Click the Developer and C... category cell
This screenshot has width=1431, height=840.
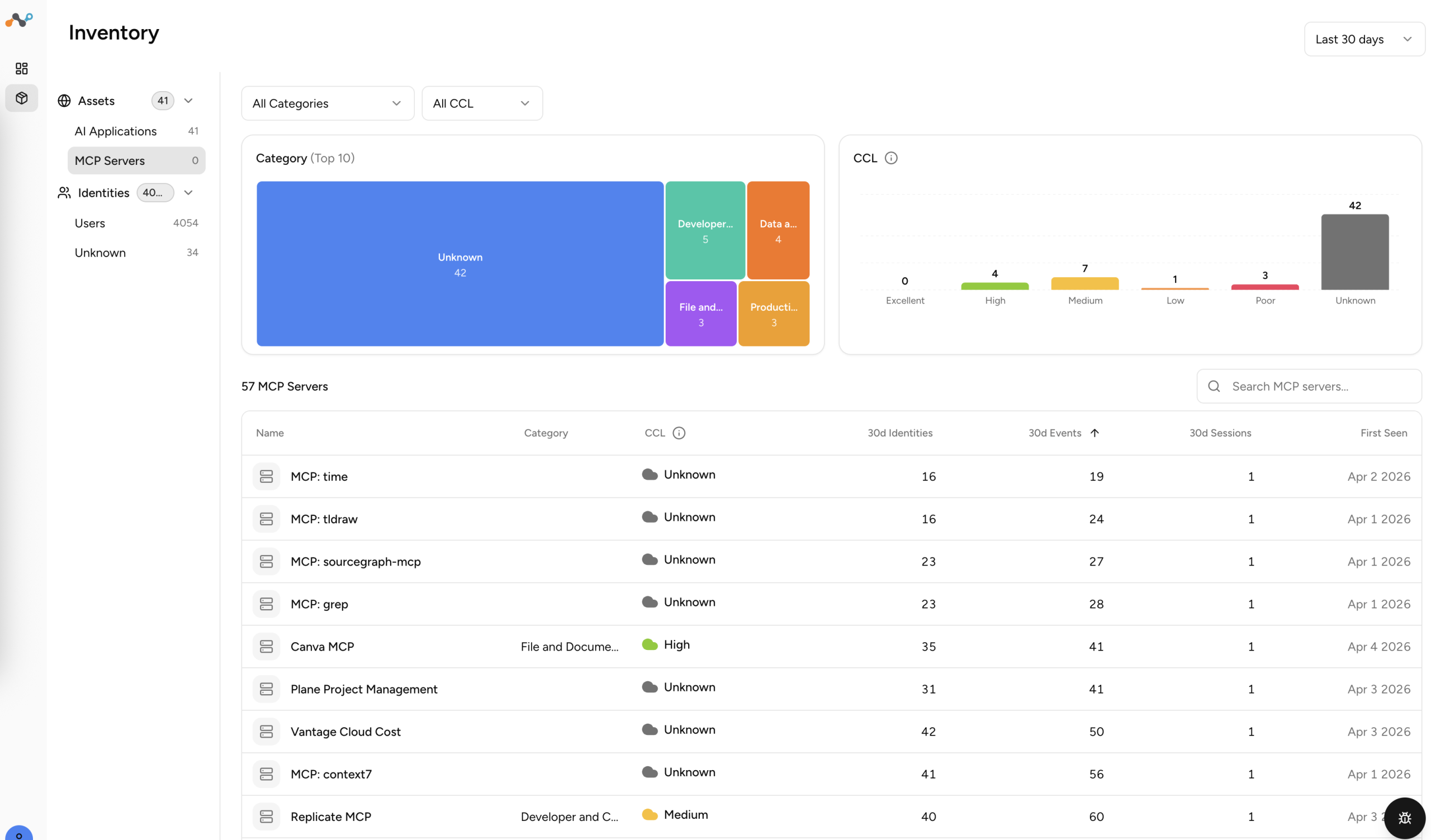pyautogui.click(x=570, y=817)
